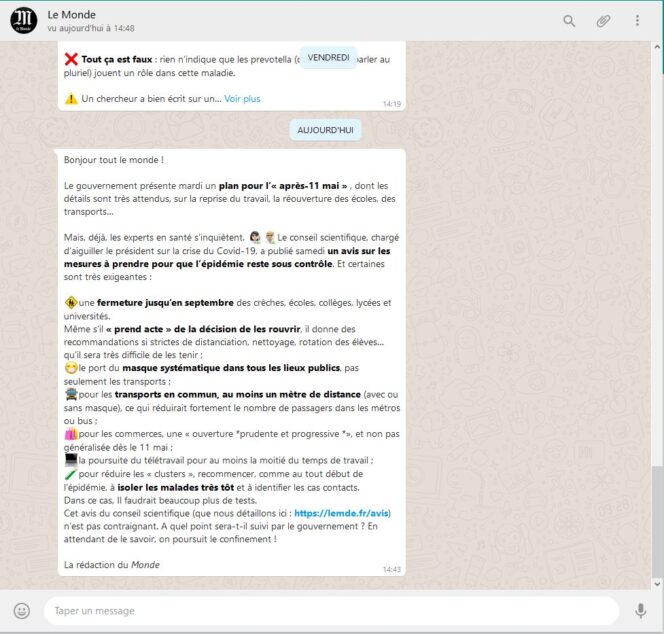Click the scrollbar up arrow
The height and width of the screenshot is (634, 664).
(x=656, y=47)
